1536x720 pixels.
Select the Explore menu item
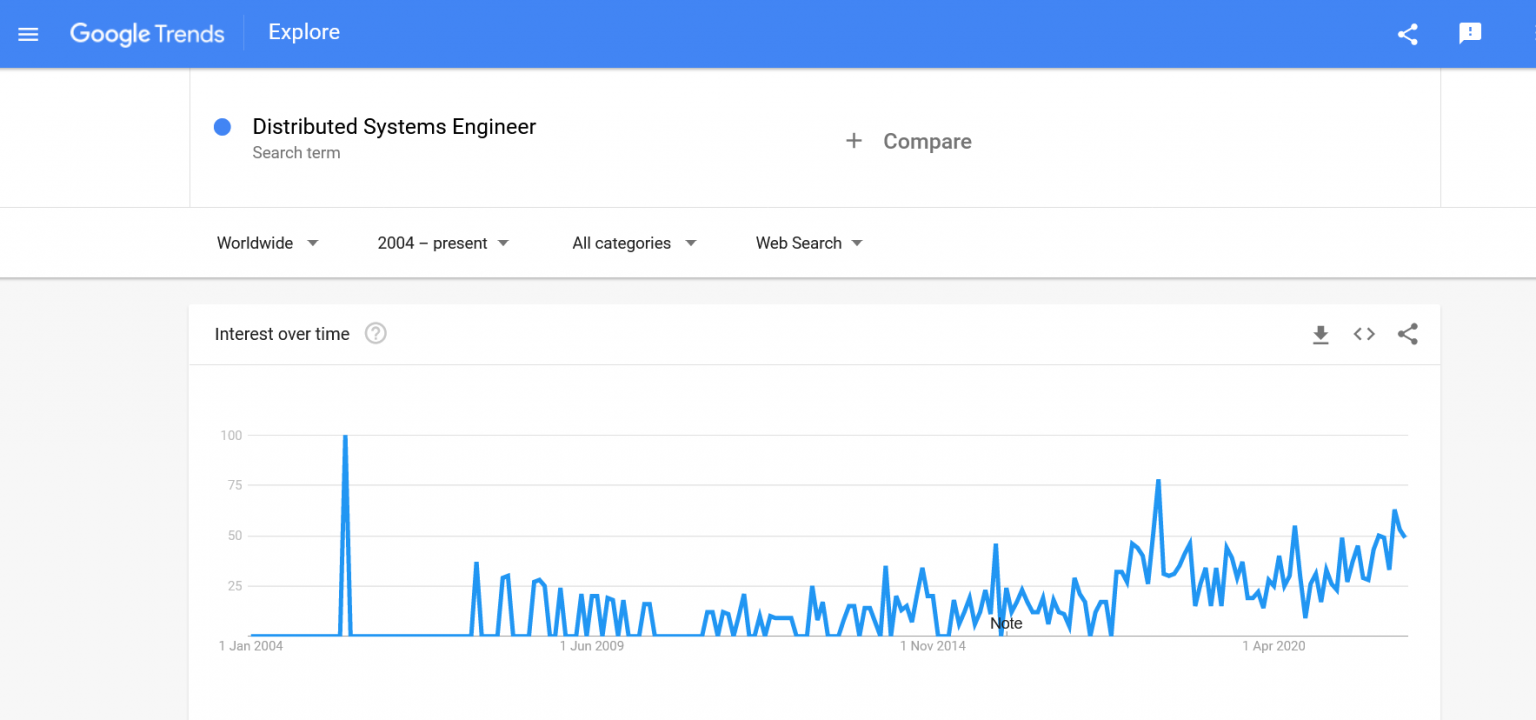(x=303, y=32)
